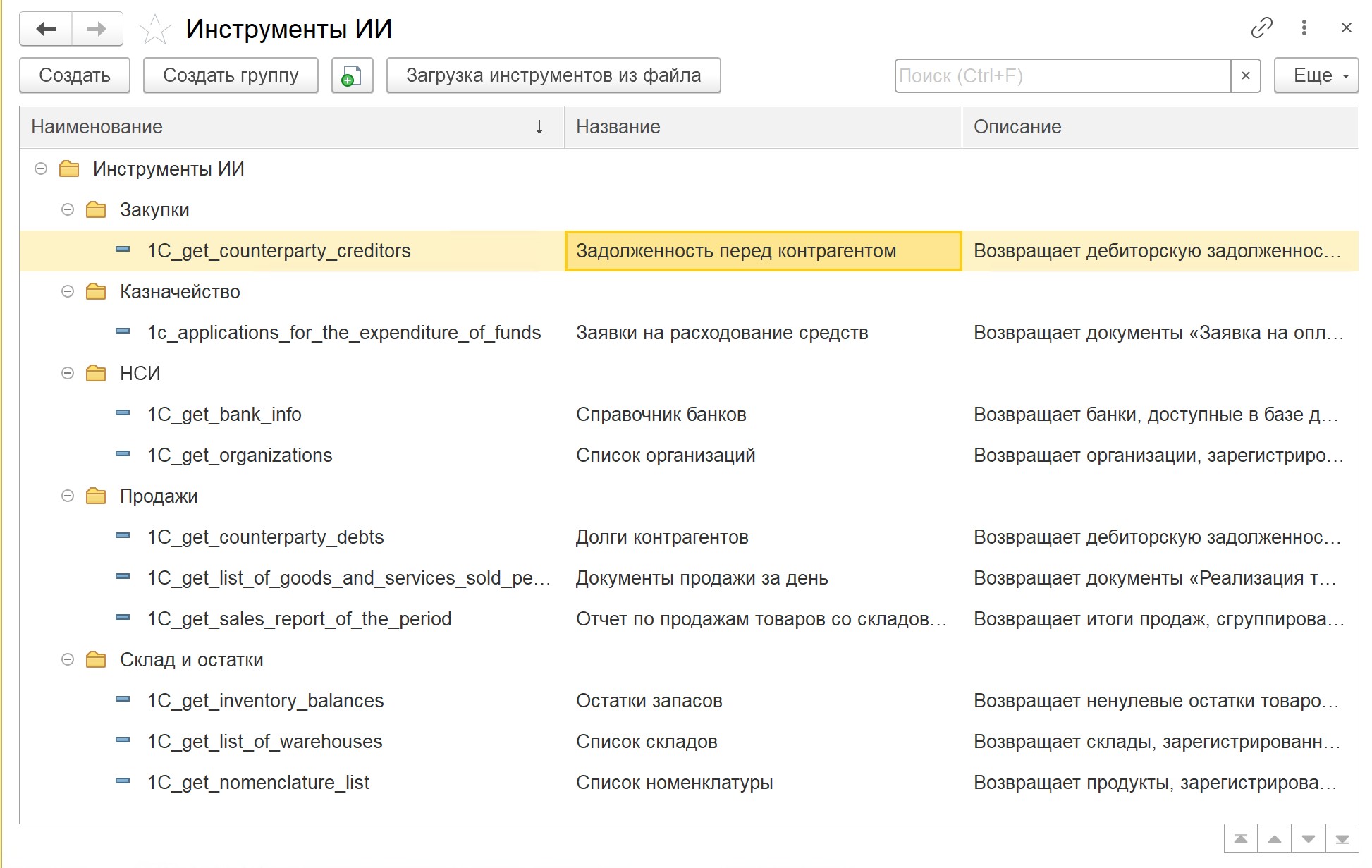Collapse the Закупки group
The width and height of the screenshot is (1372, 868).
click(x=68, y=209)
